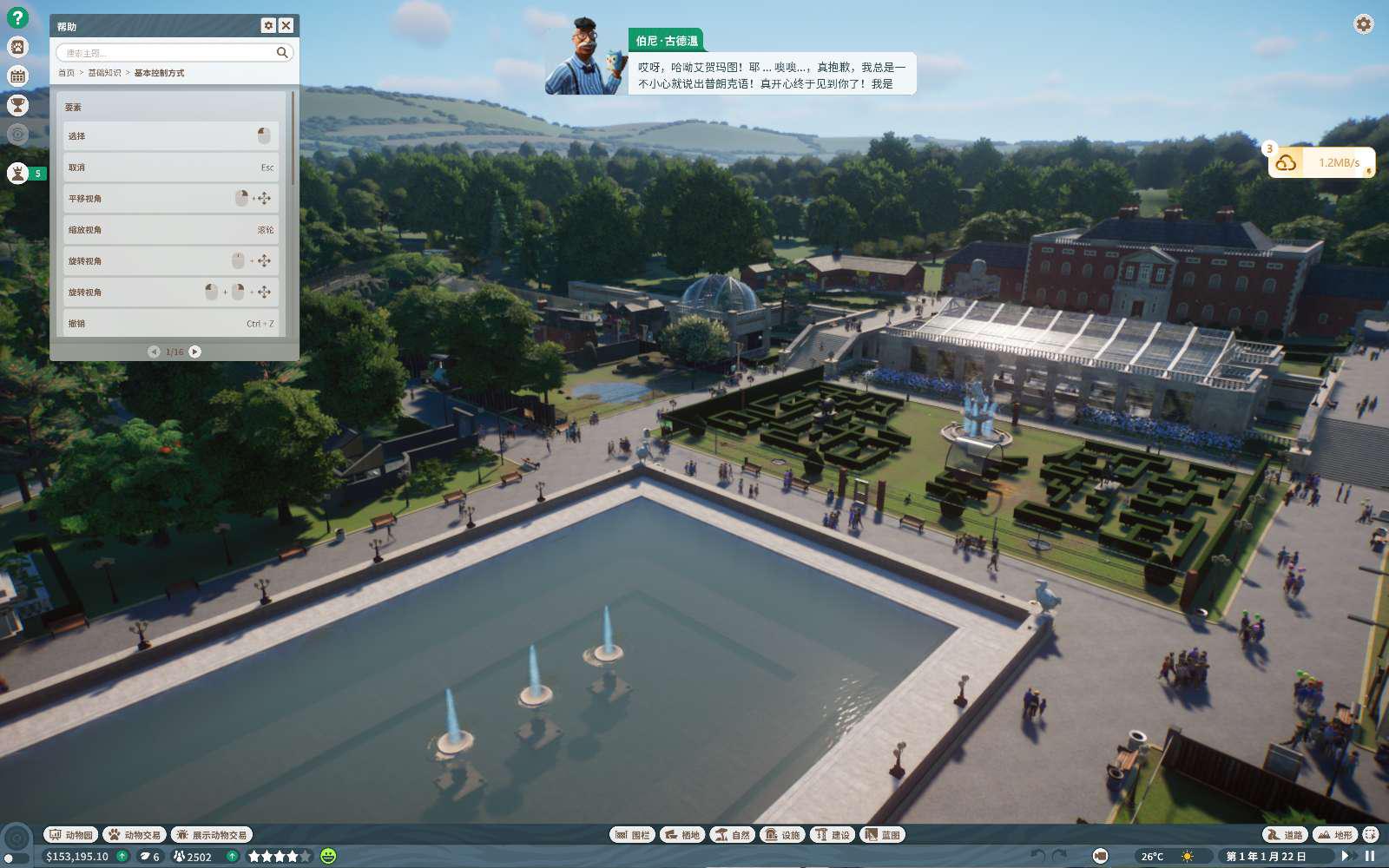
Task: Open the 动物园 zoo menu button
Action: pos(71,835)
